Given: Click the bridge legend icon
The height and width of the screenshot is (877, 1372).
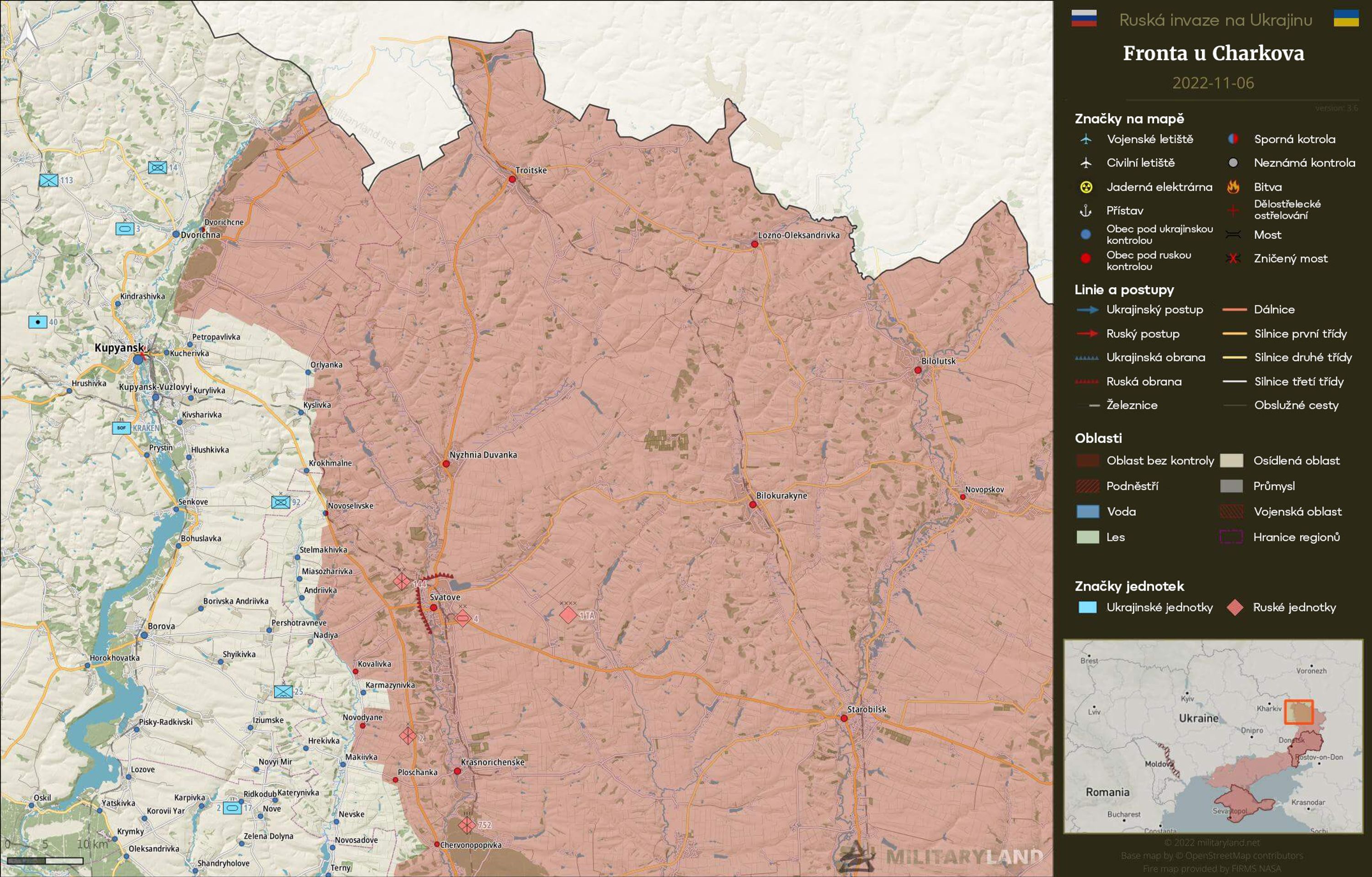Looking at the screenshot, I should click(x=1233, y=235).
